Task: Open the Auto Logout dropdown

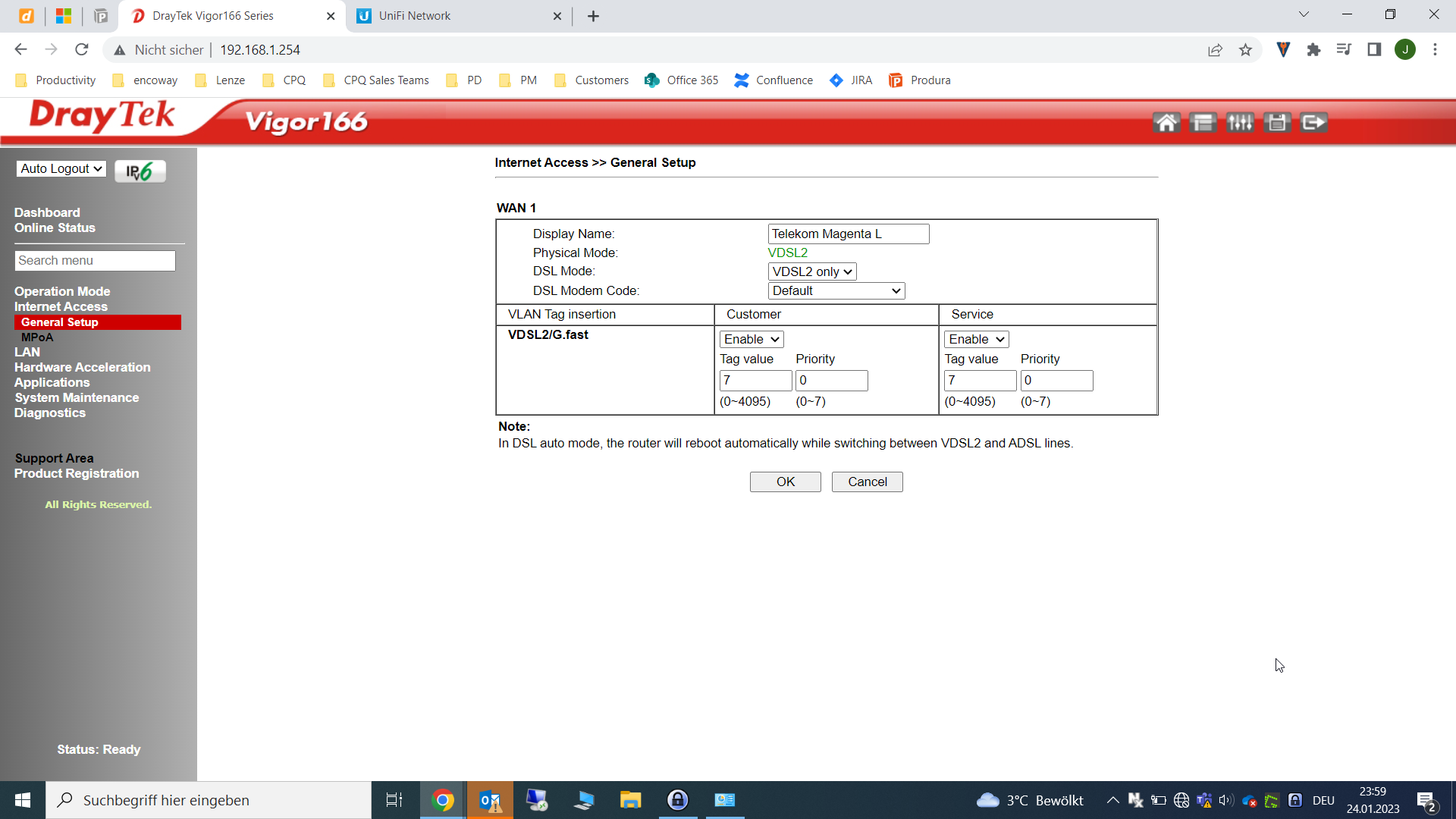Action: click(61, 168)
